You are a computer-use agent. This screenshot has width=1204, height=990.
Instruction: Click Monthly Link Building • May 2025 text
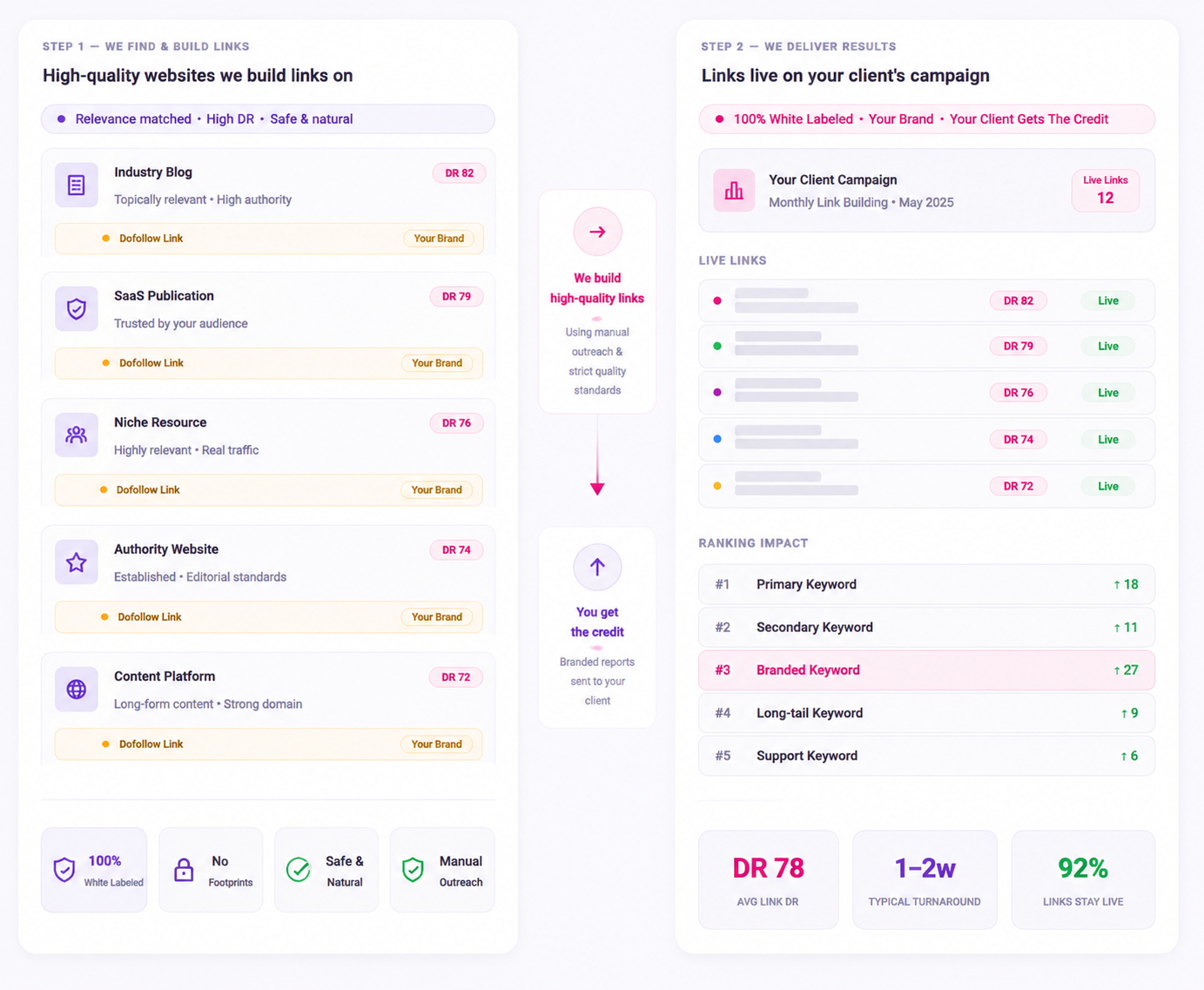(861, 203)
